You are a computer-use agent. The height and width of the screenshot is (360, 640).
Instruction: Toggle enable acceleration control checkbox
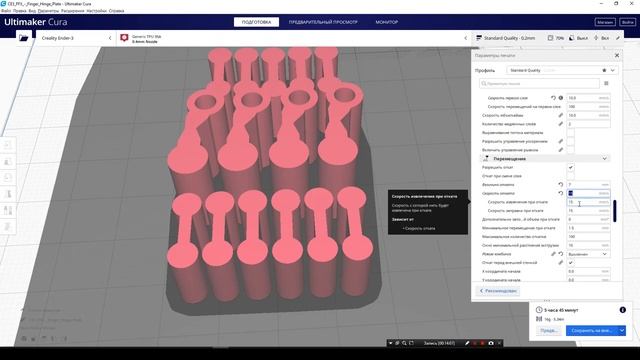coord(571,141)
